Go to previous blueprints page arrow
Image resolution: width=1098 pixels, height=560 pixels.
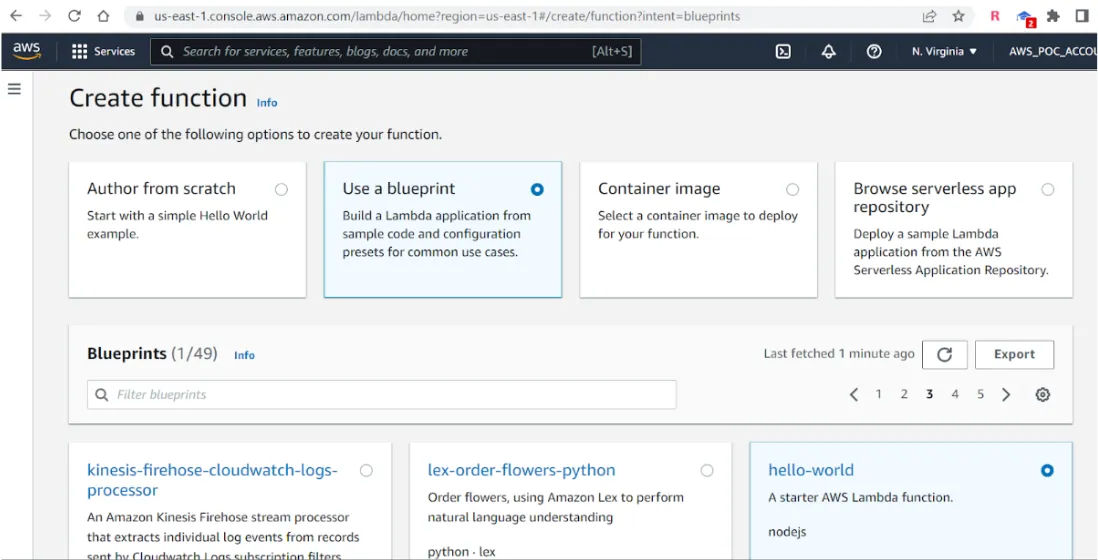click(x=854, y=395)
